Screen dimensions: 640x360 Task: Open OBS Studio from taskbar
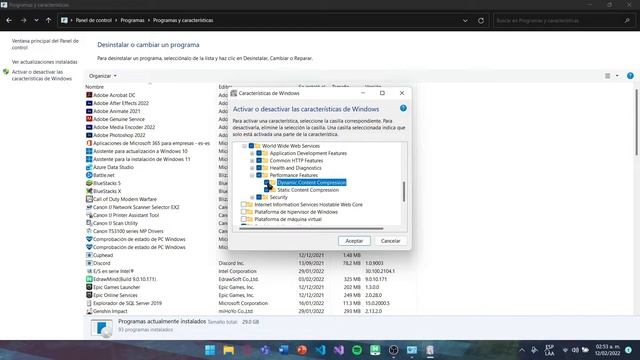tap(393, 350)
